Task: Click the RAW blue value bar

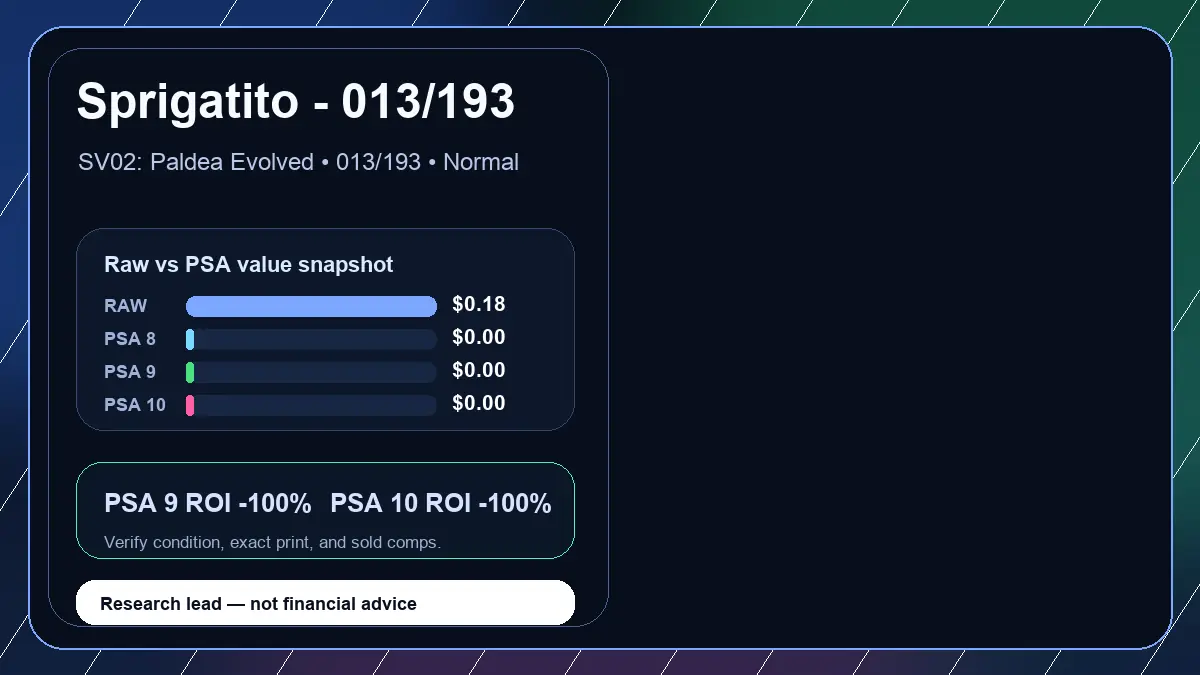Action: pos(311,306)
